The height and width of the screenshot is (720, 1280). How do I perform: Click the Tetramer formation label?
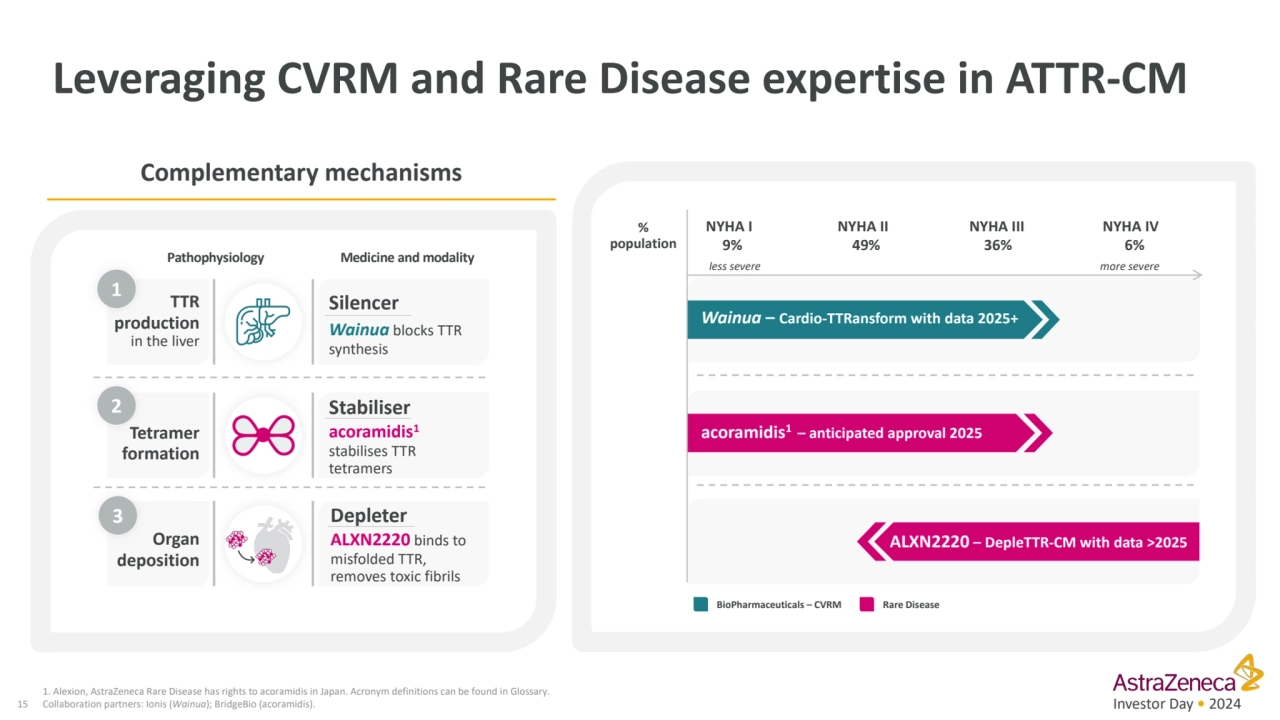click(161, 443)
